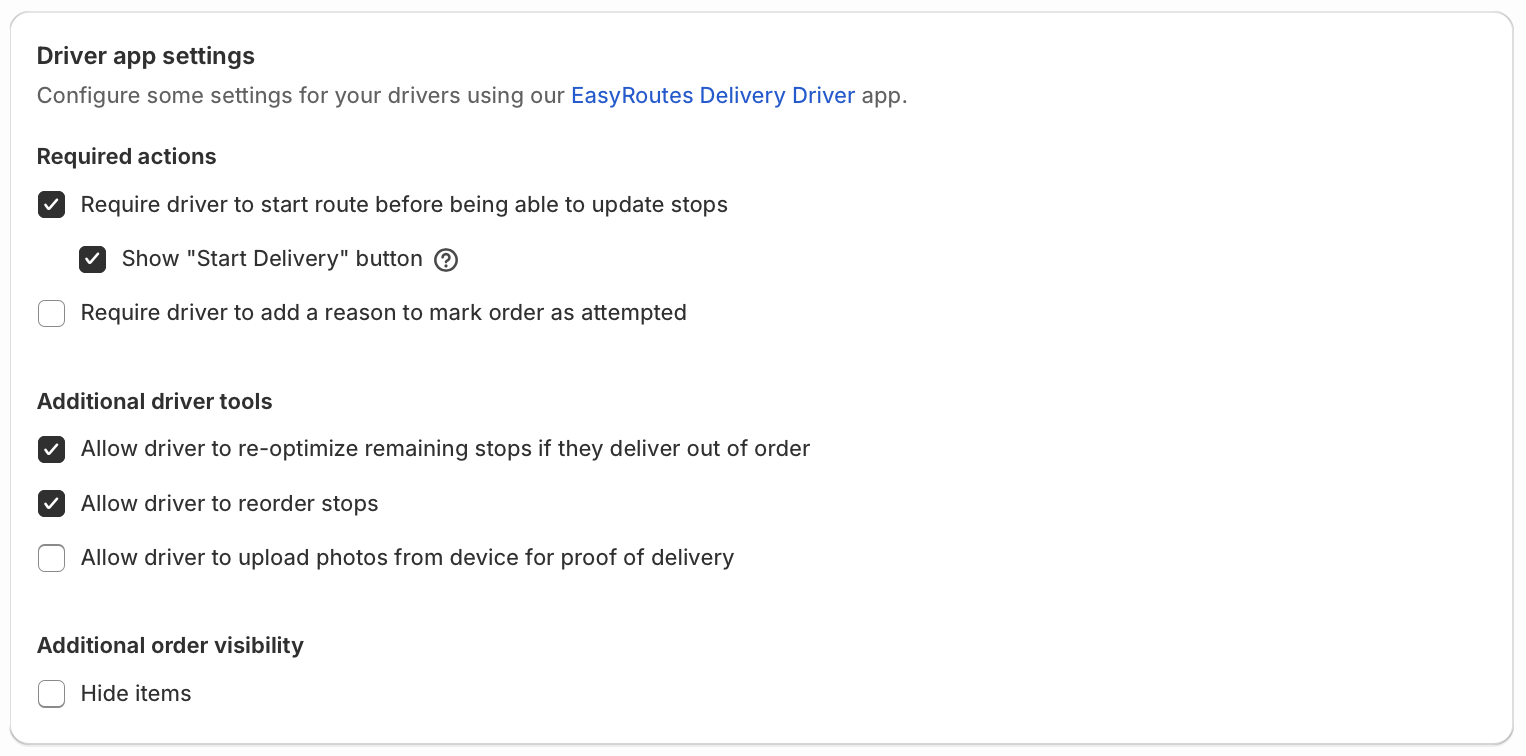Enable the require reason for attempted order checkbox

click(x=52, y=313)
